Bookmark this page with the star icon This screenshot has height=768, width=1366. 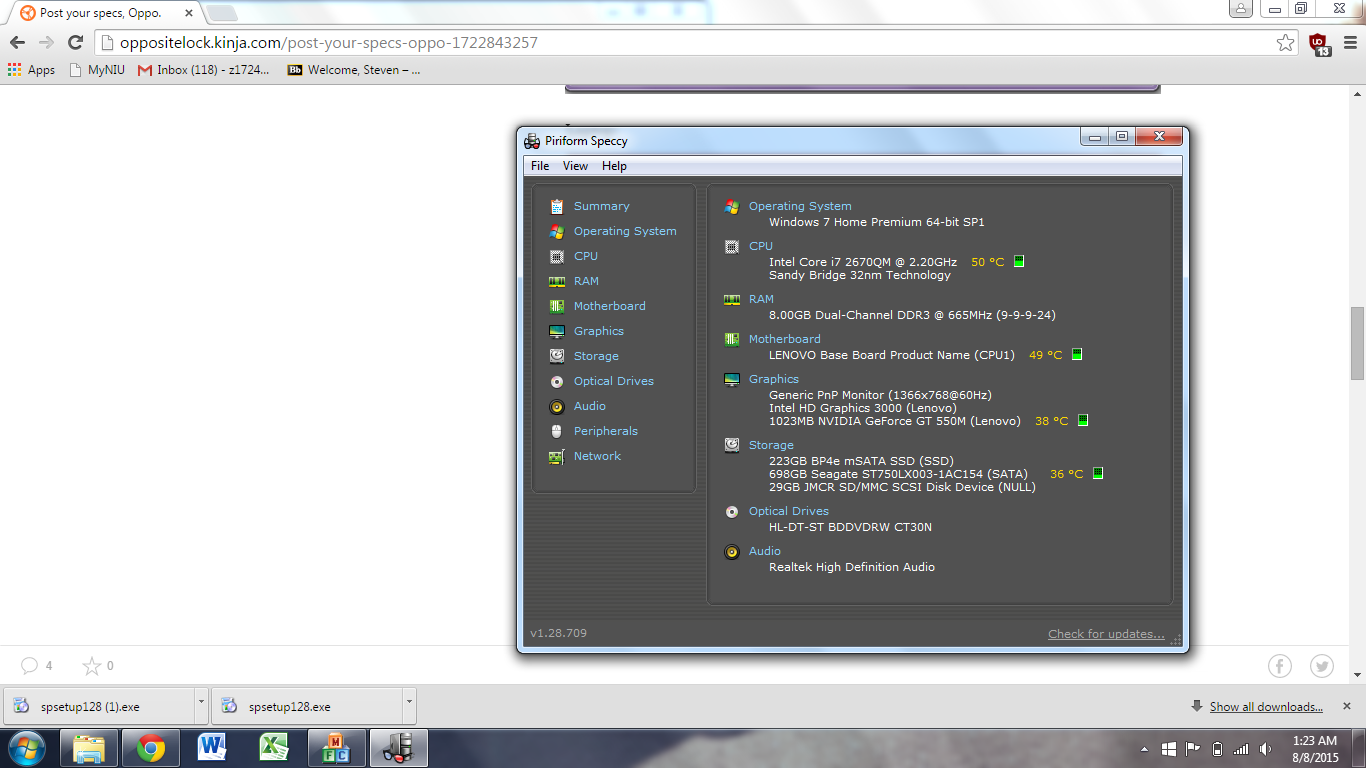pos(1286,43)
